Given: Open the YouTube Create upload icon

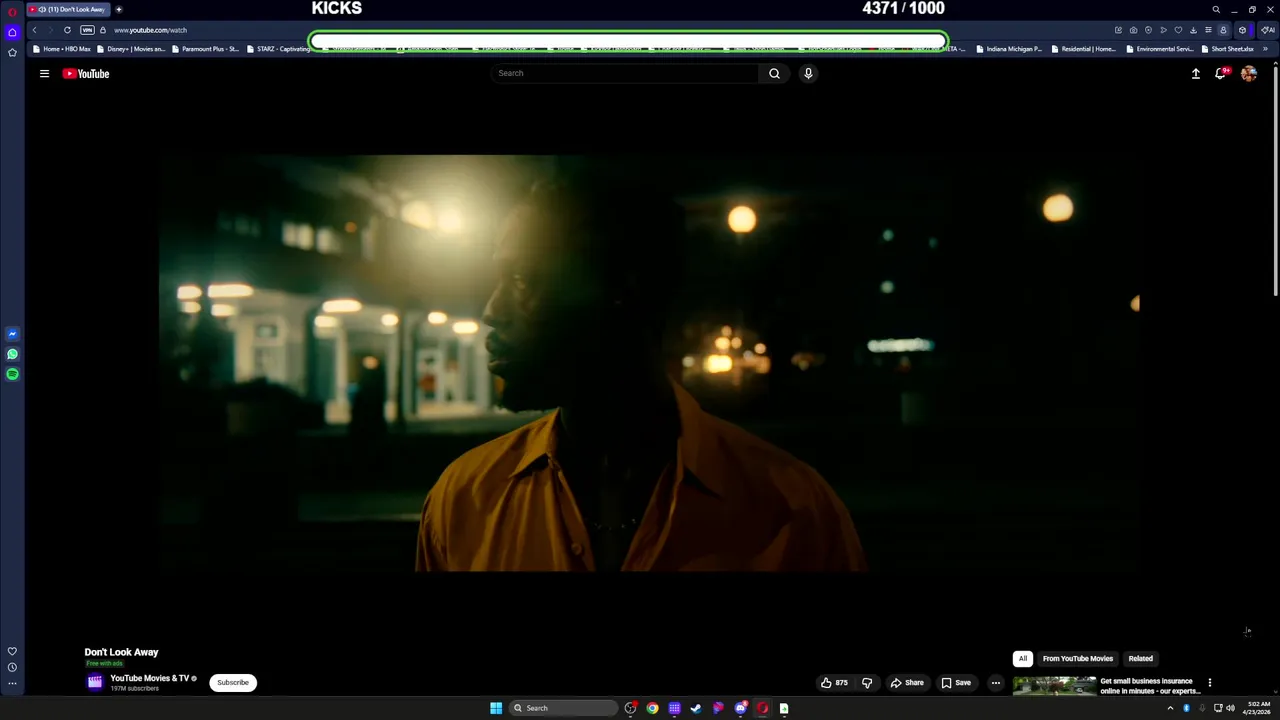Looking at the screenshot, I should 1195,73.
